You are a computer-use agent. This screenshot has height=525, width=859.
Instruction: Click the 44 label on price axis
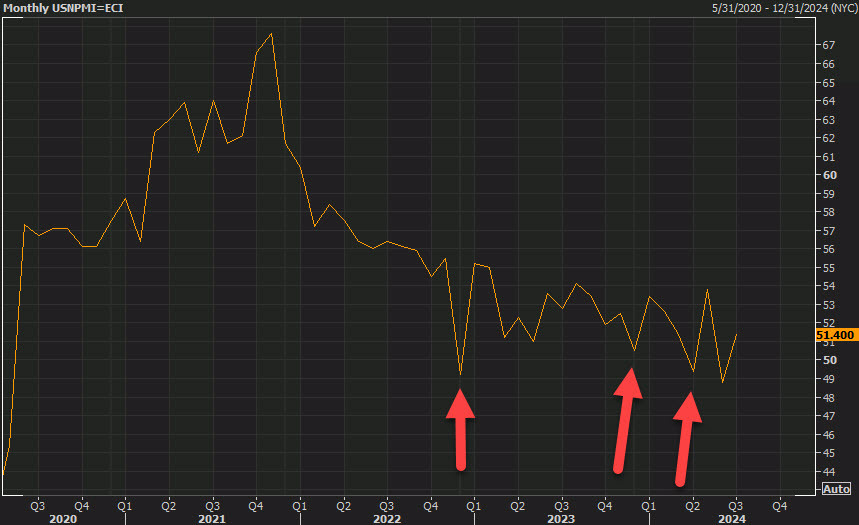pos(829,472)
